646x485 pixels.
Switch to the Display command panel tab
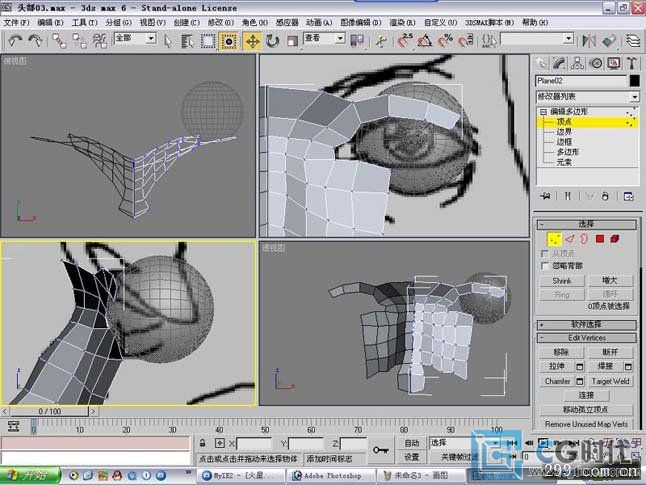(614, 63)
